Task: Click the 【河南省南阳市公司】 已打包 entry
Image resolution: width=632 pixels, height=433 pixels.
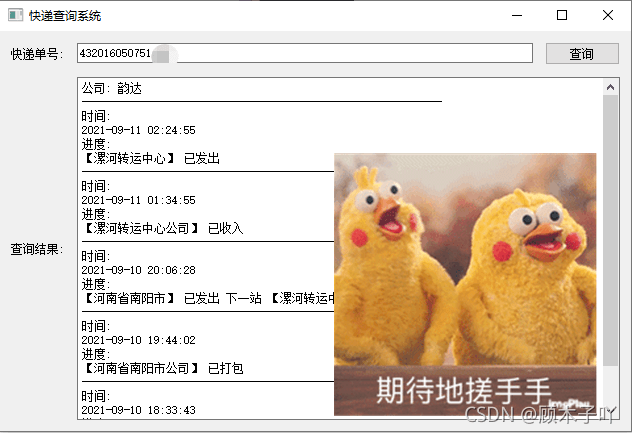Action: (162, 368)
